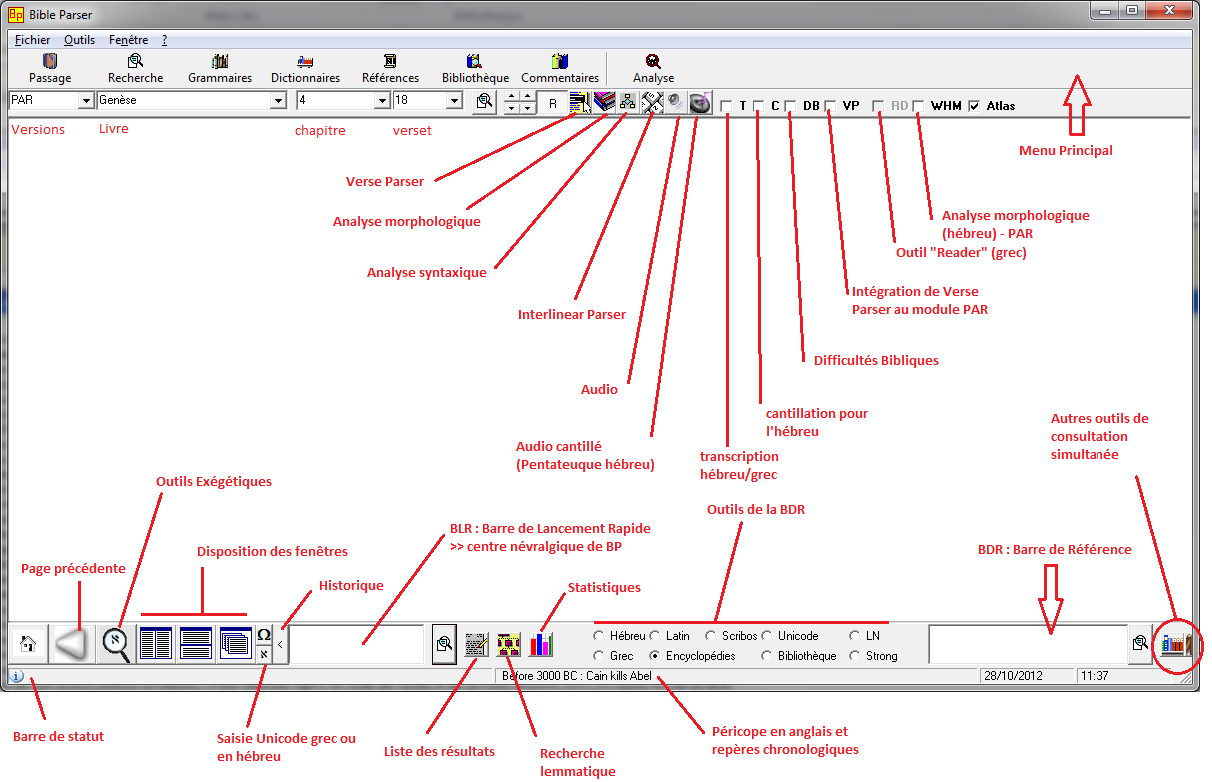Arrange windows in vertical columns layout
Image resolution: width=1212 pixels, height=782 pixels.
click(156, 644)
